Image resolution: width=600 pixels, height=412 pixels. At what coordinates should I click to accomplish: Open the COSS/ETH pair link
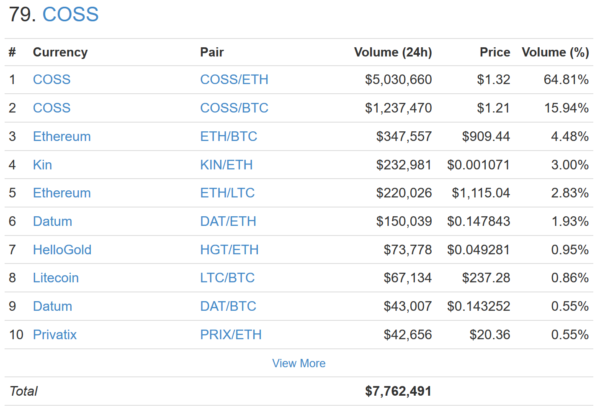[x=234, y=80]
